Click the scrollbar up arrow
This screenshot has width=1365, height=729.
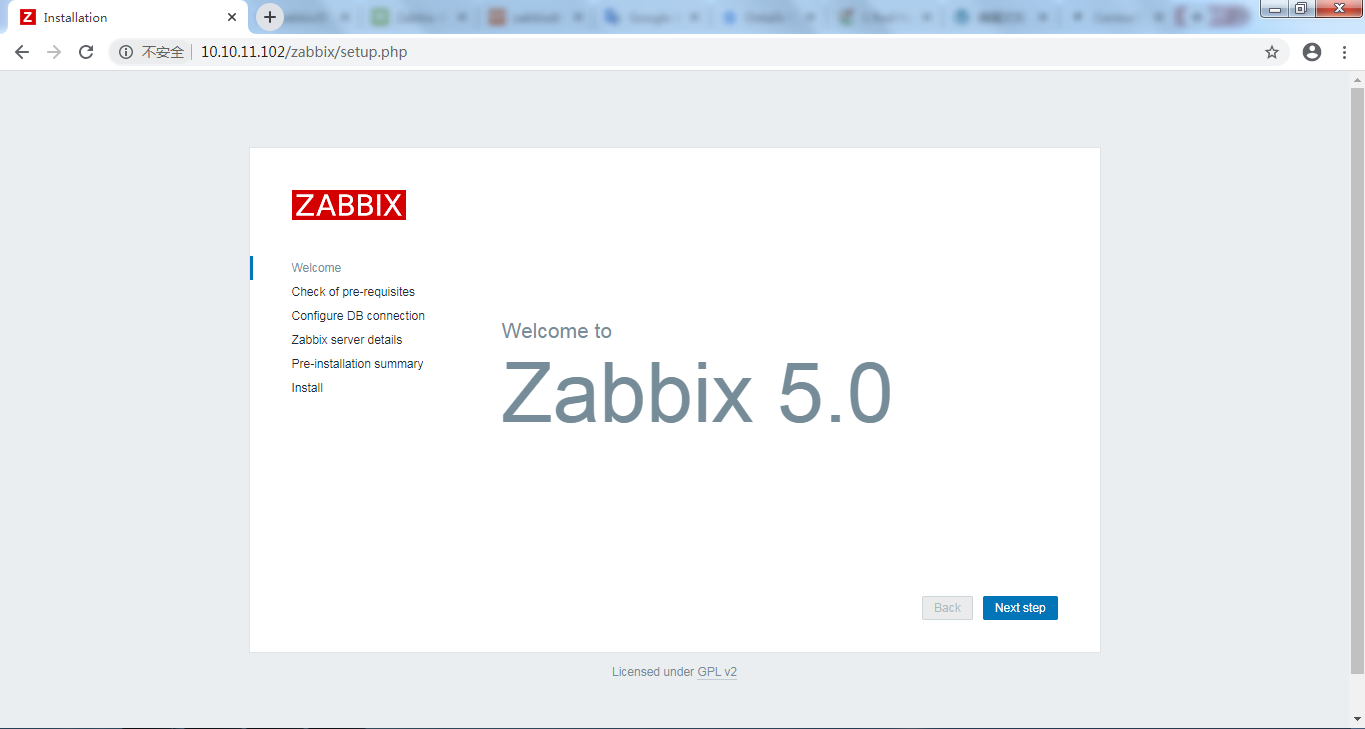(1357, 79)
